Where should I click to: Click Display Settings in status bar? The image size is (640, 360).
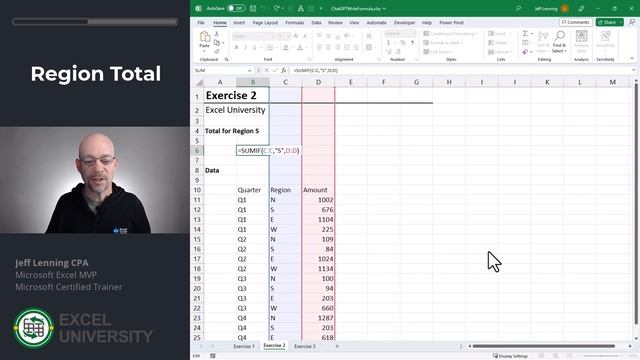click(510, 356)
